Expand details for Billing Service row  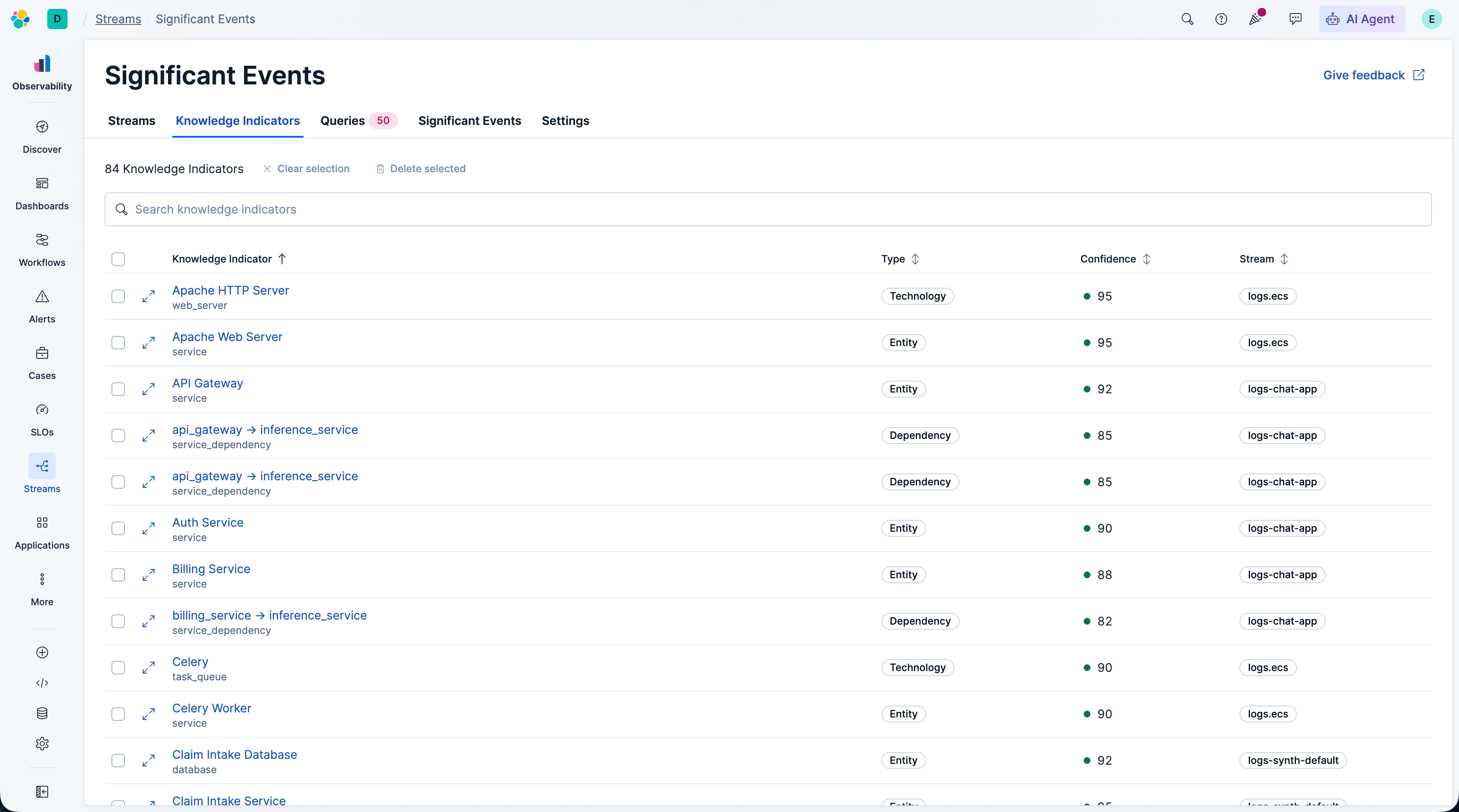pos(149,575)
